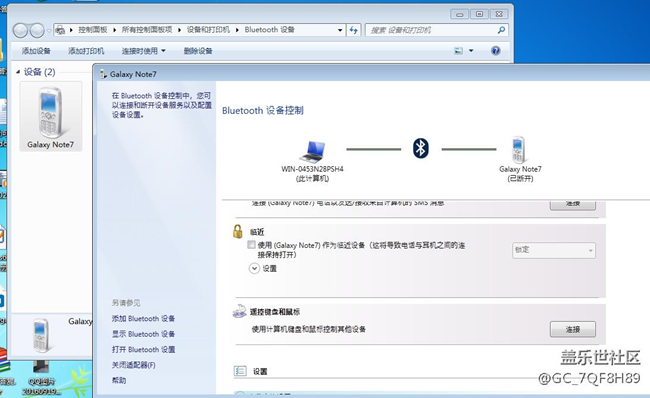This screenshot has height=398, width=650.
Task: Click 帮助 link in sidebar
Action: coord(119,380)
